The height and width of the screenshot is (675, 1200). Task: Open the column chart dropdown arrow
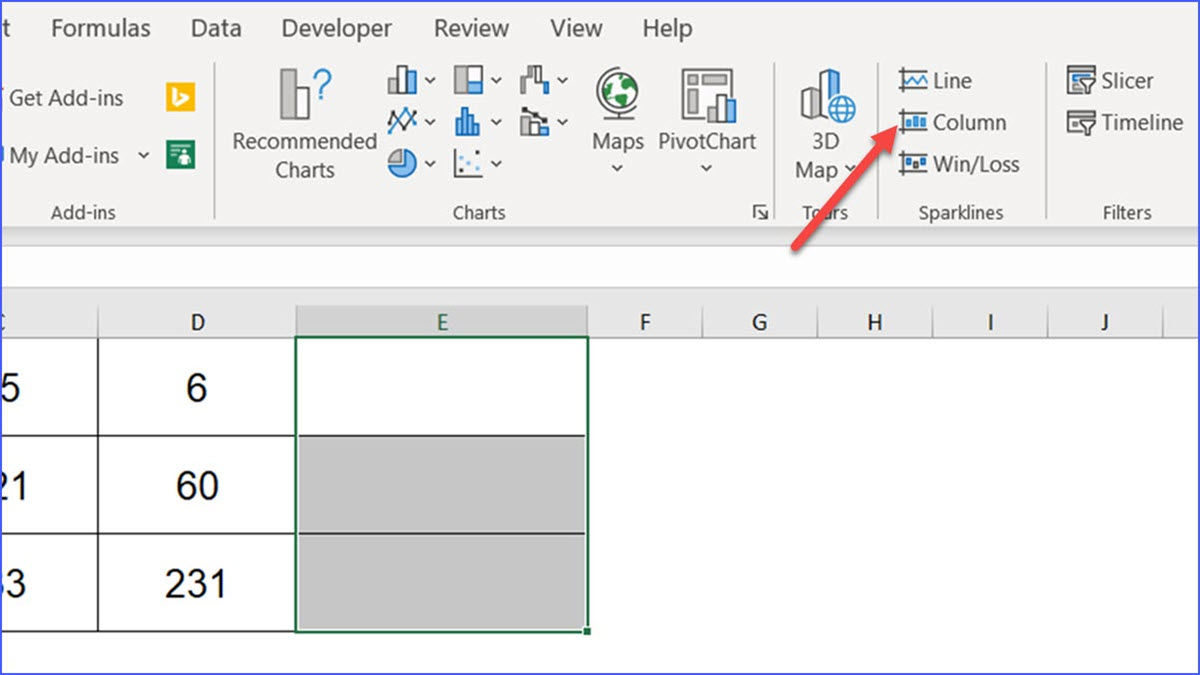[x=429, y=80]
